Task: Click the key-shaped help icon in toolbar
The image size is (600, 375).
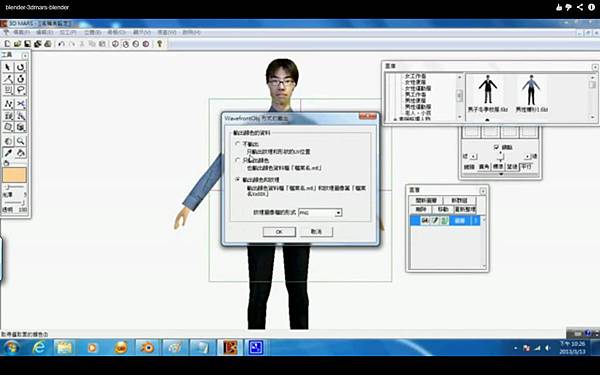Action: coord(160,44)
